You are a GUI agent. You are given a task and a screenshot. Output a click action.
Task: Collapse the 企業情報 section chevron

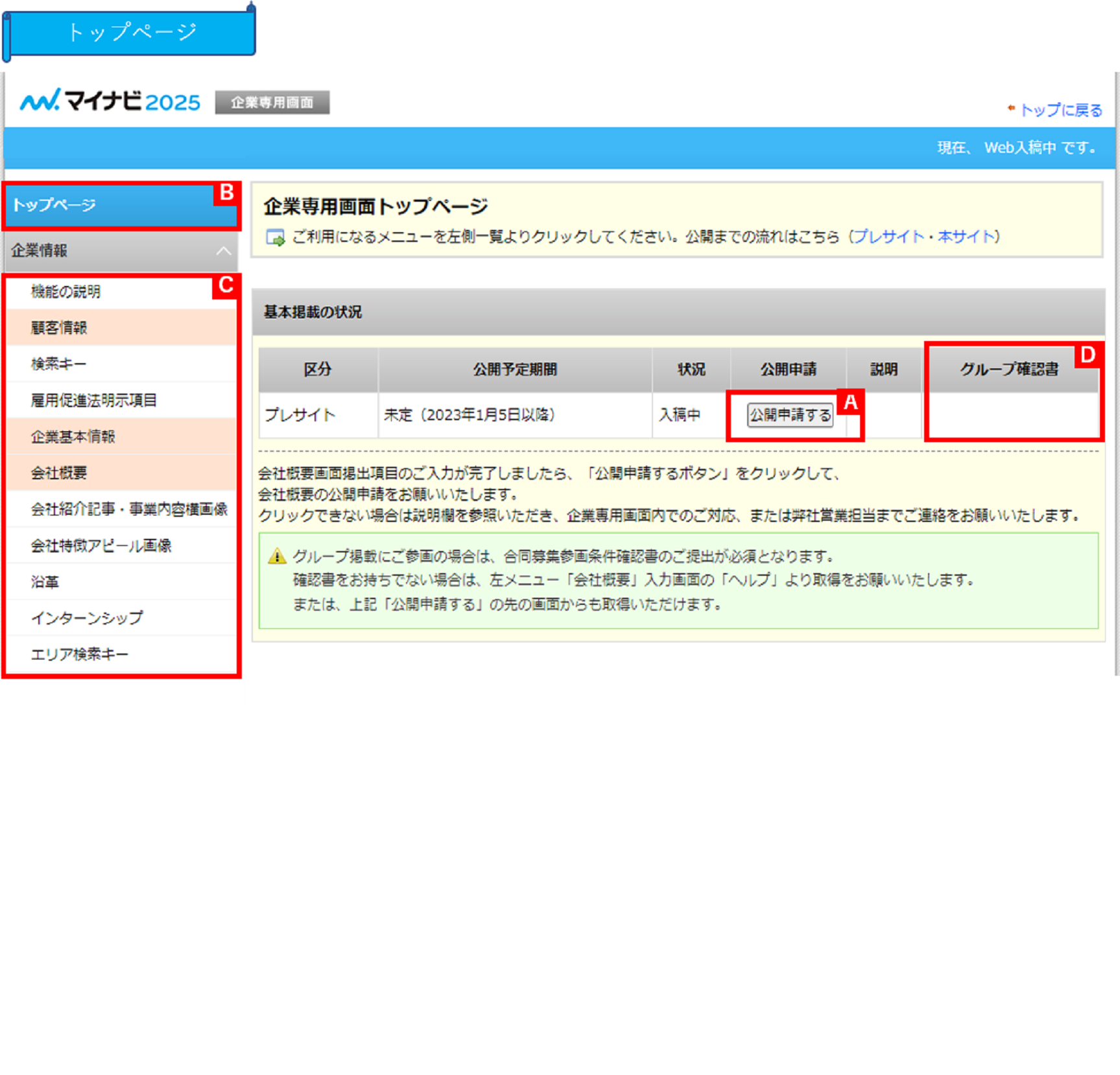224,251
